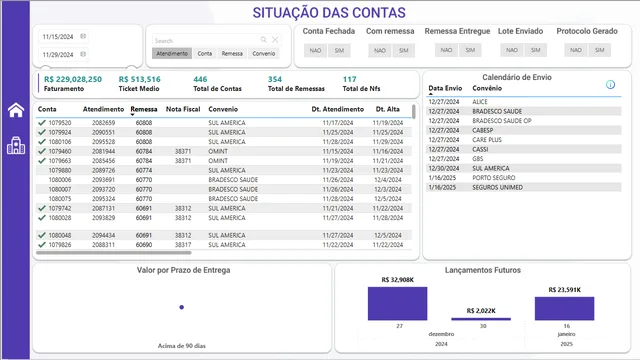The height and width of the screenshot is (360, 640).
Task: Set Conta Fechada to SIM
Action: 339,51
